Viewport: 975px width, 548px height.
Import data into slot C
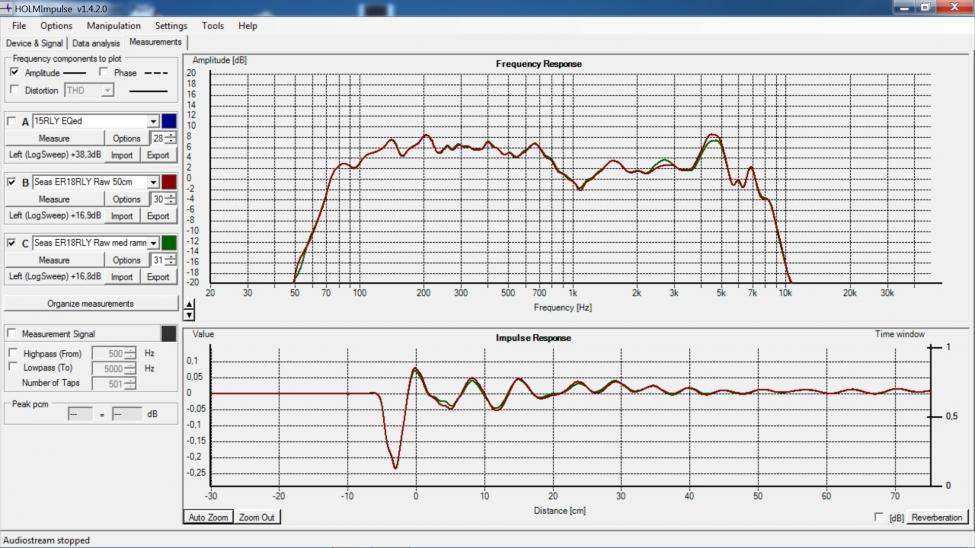coord(122,277)
